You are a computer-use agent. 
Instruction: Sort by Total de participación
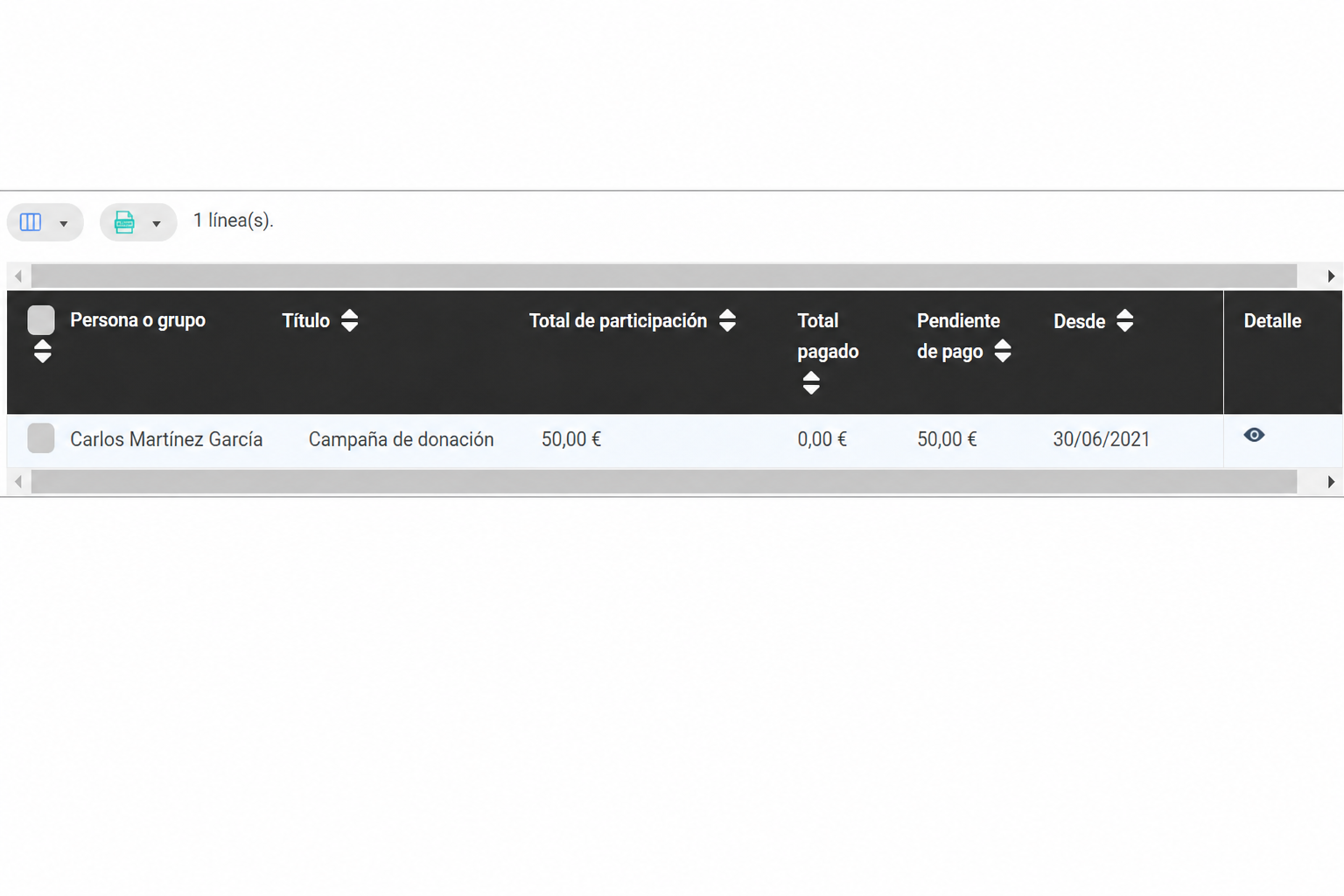pos(727,320)
